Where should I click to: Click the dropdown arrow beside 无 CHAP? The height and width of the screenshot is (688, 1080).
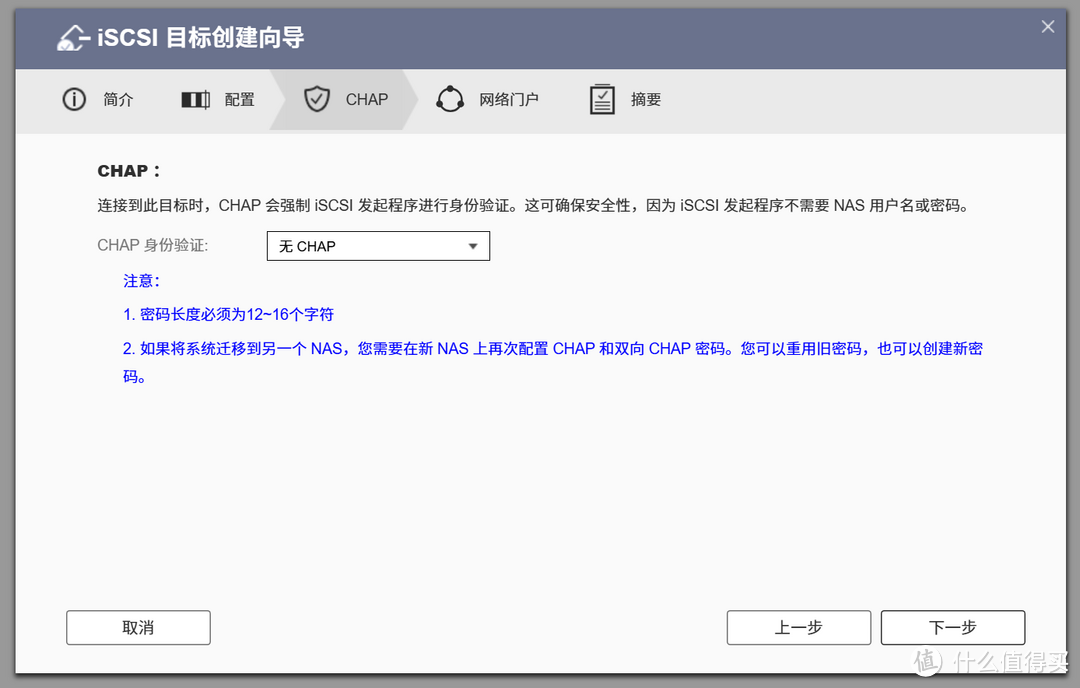[x=473, y=245]
